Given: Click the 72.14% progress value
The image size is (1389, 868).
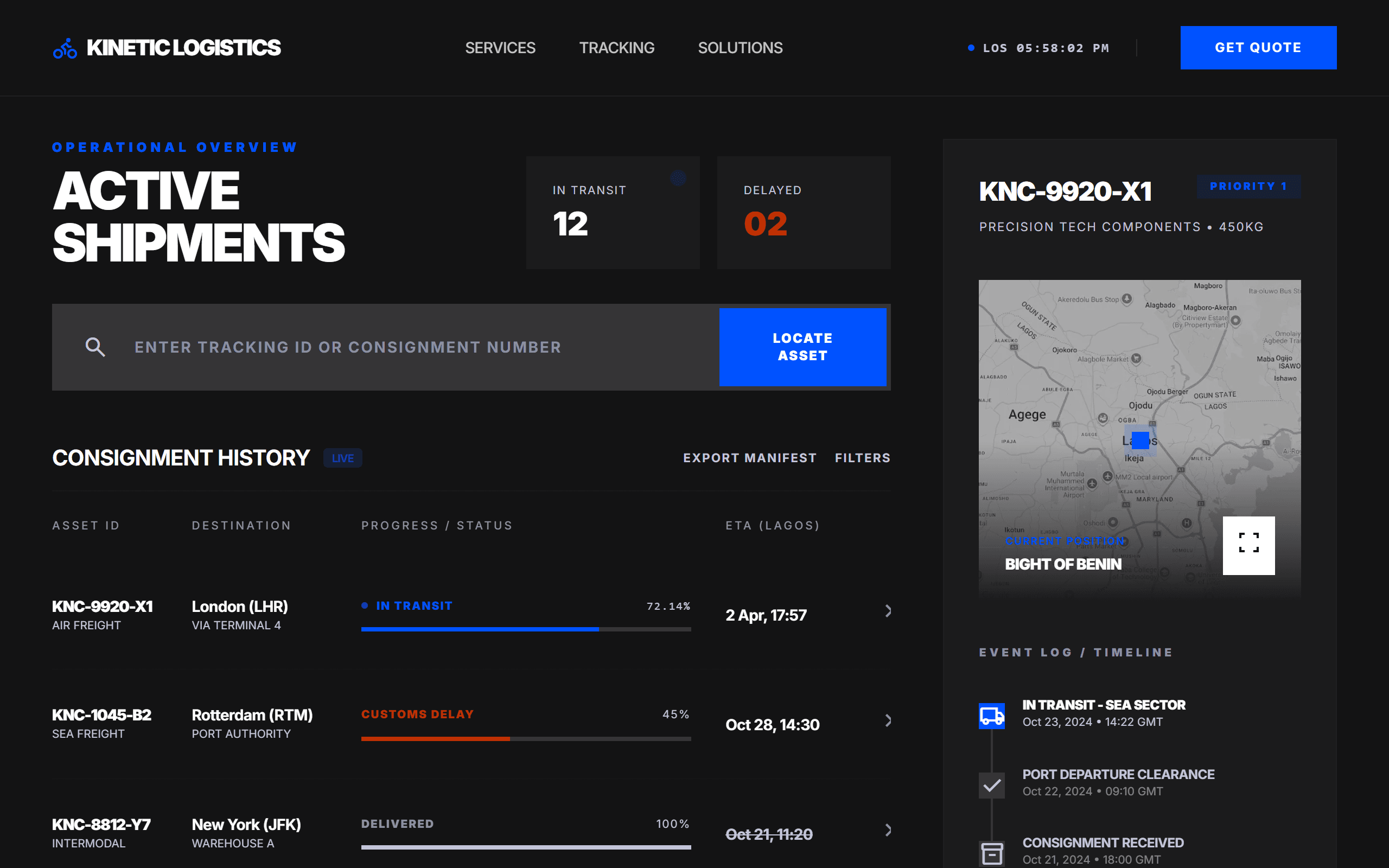Looking at the screenshot, I should point(668,606).
